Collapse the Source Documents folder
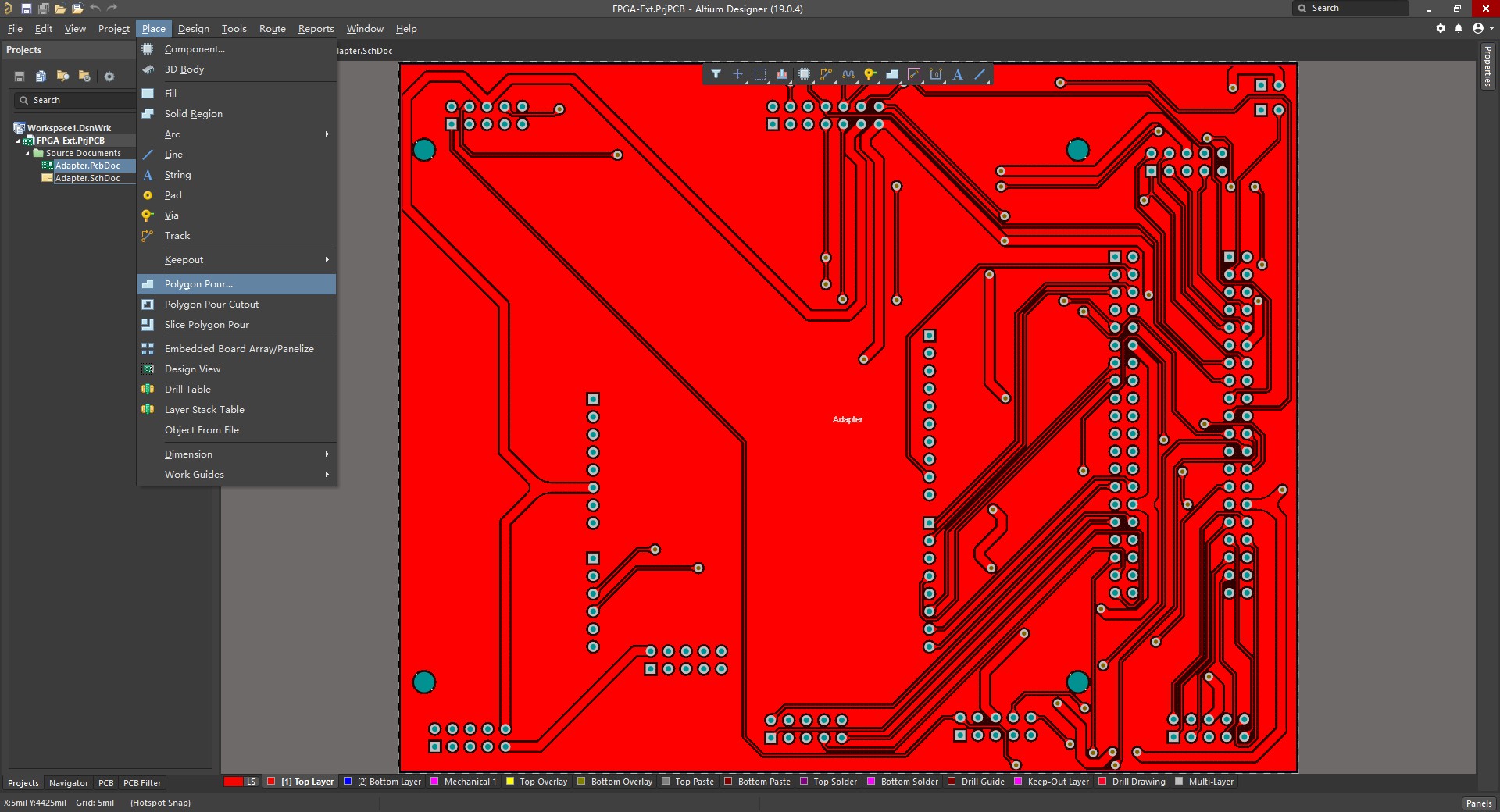Screen dimensions: 1500x812 coord(27,153)
